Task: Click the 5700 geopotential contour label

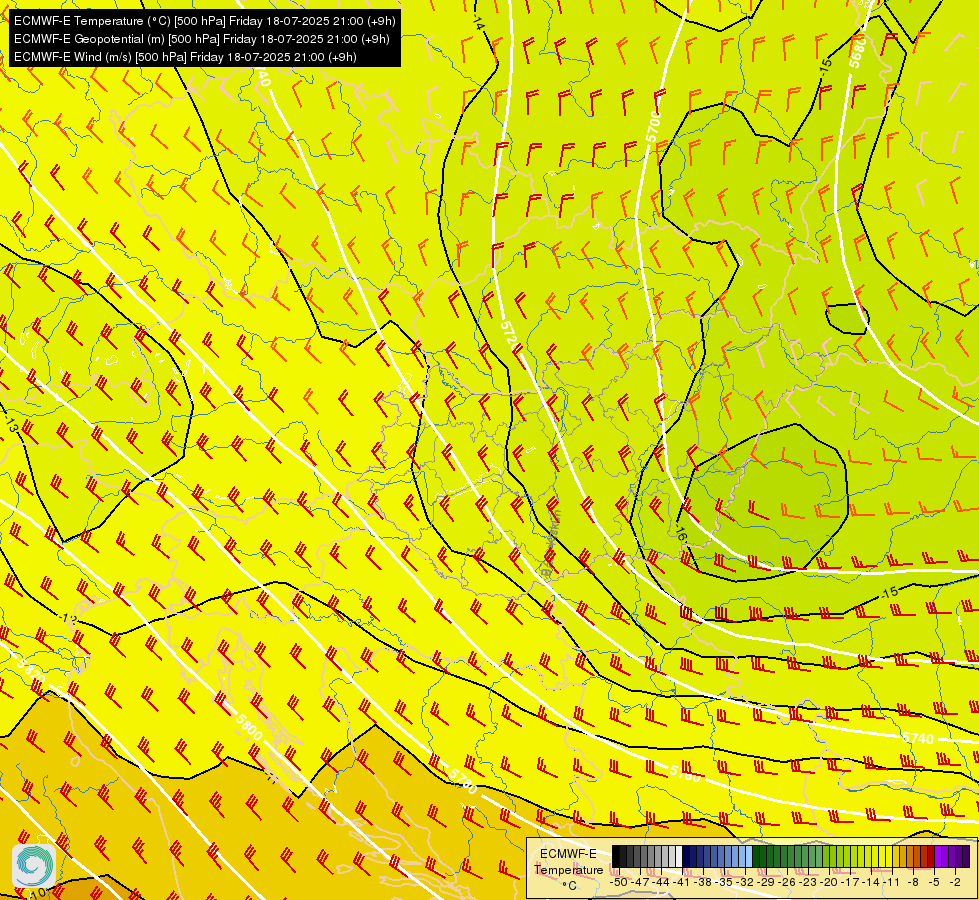Action: pos(653,127)
